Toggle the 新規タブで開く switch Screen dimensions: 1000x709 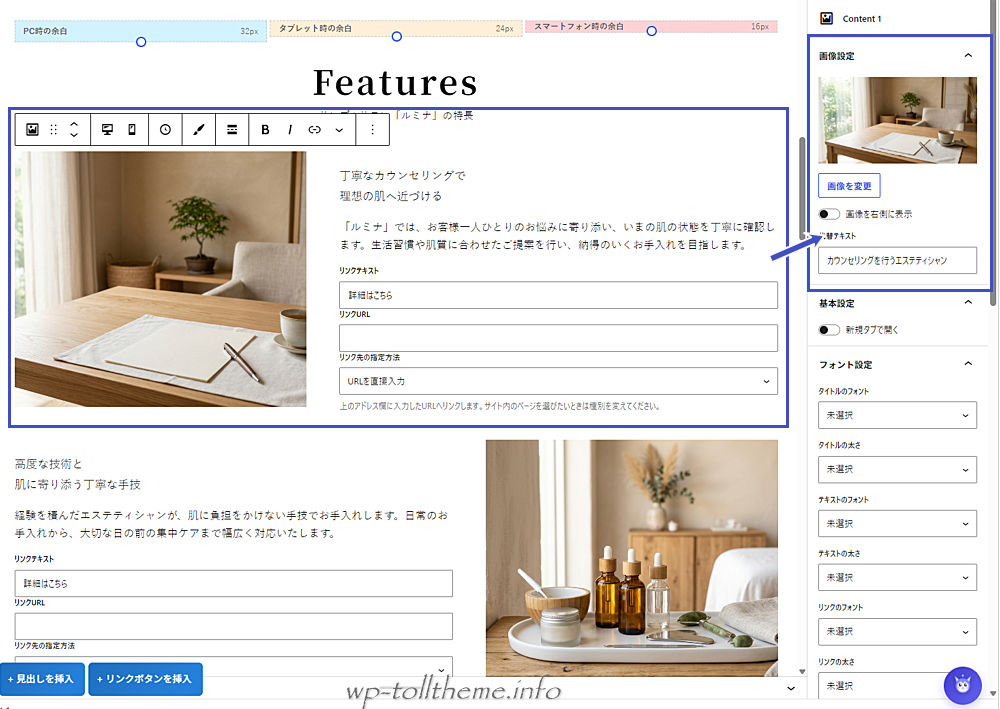(x=829, y=330)
